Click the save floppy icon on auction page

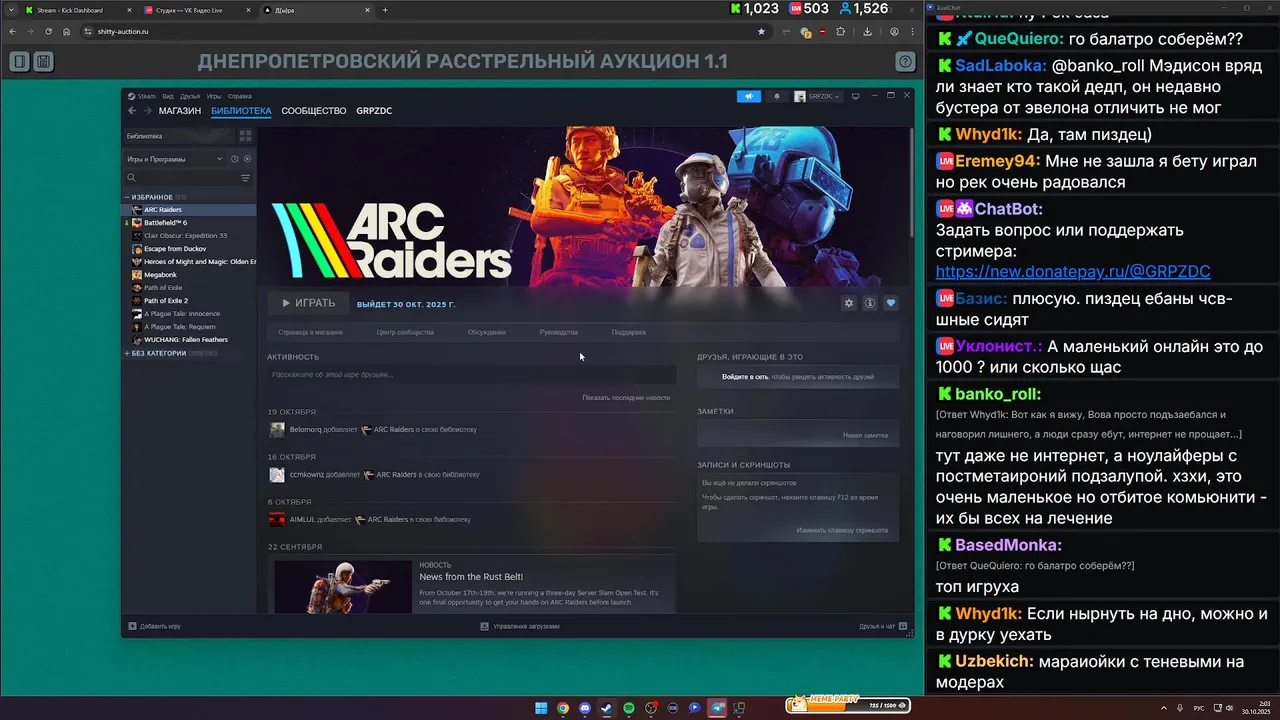click(x=43, y=62)
